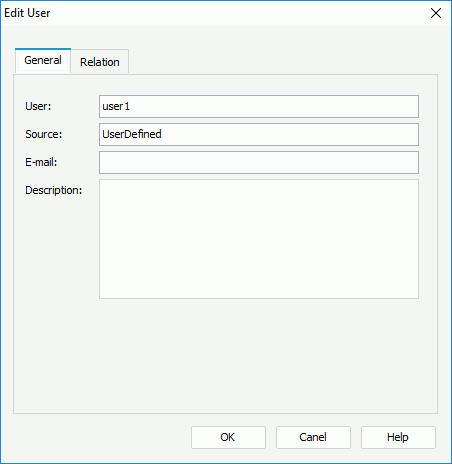The width and height of the screenshot is (452, 464).
Task: Click the E-mail: label
Action: pos(41,162)
